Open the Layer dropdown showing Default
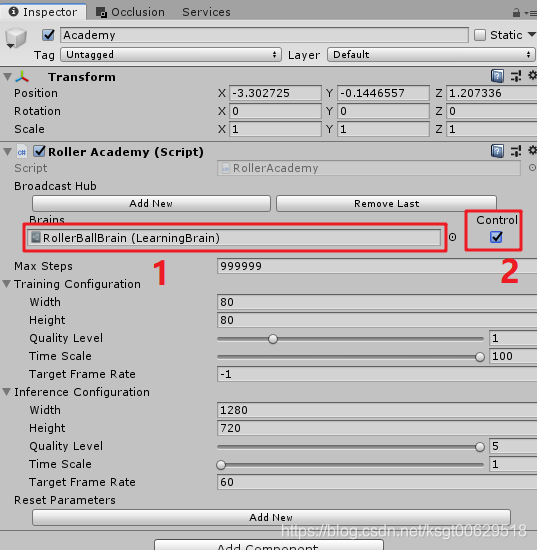The width and height of the screenshot is (537, 550). [431, 55]
